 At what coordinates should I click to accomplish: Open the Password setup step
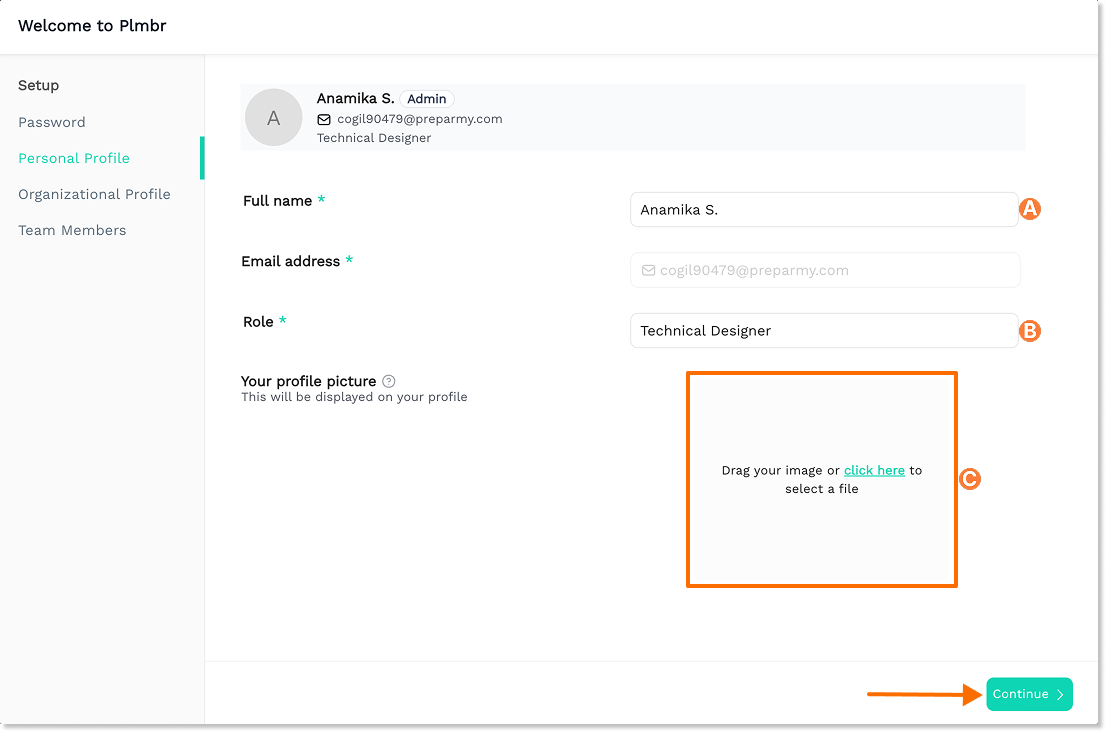51,123
